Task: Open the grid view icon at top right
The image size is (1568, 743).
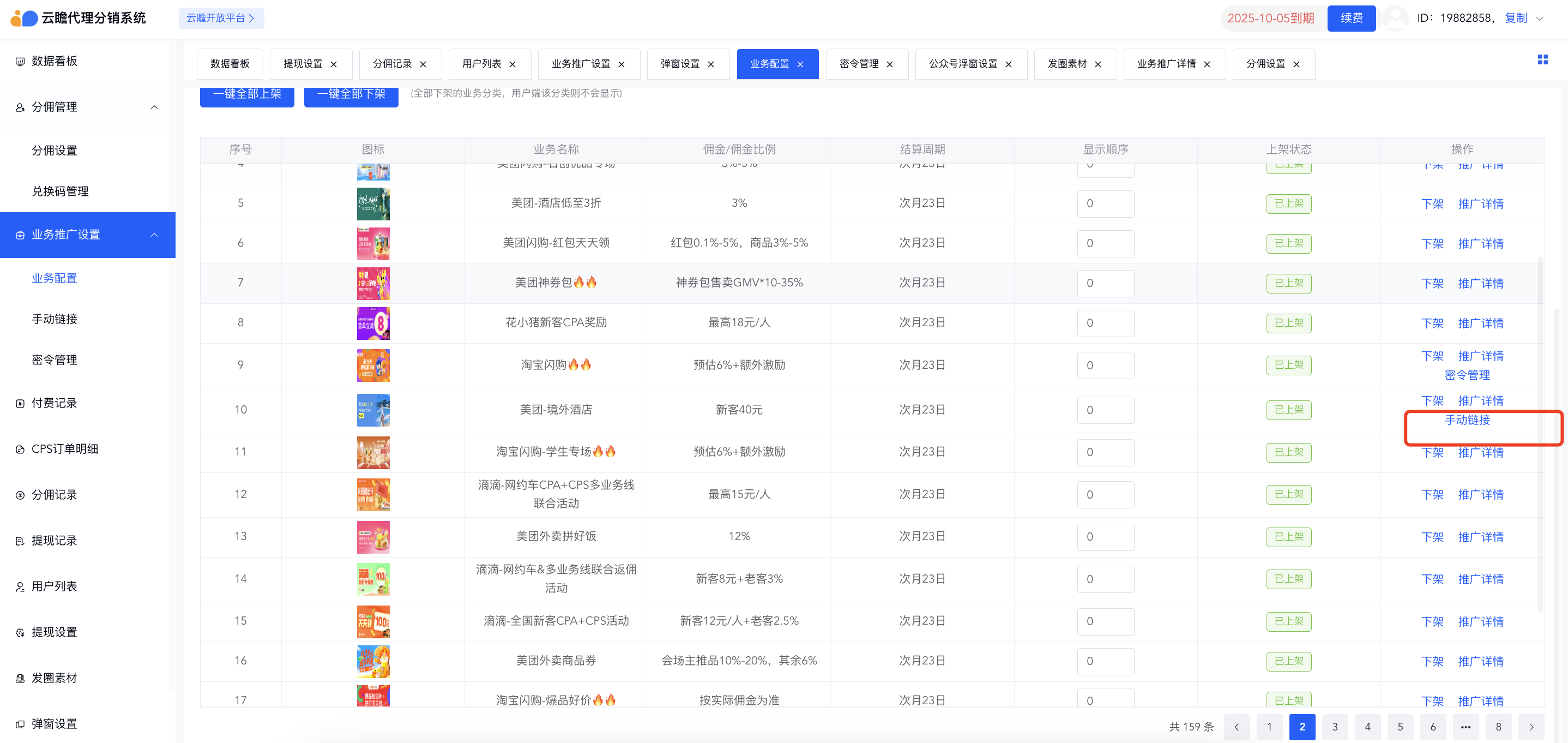Action: click(1542, 59)
